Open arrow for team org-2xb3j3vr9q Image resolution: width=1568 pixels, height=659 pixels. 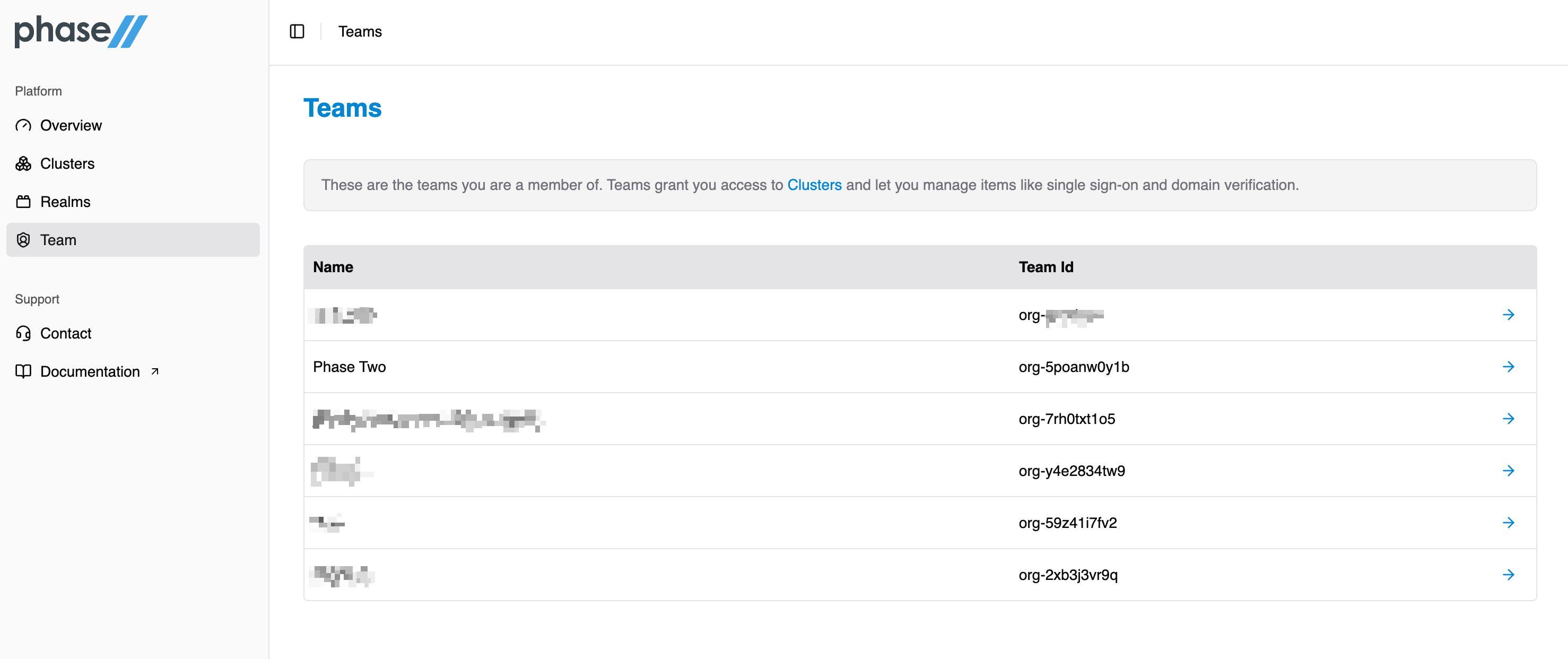1508,574
